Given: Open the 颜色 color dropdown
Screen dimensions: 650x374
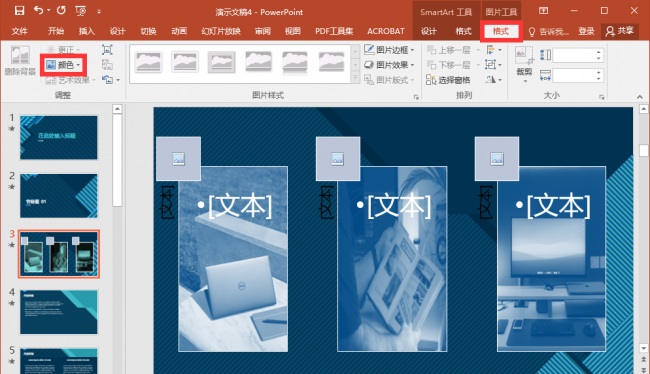Looking at the screenshot, I should (63, 65).
